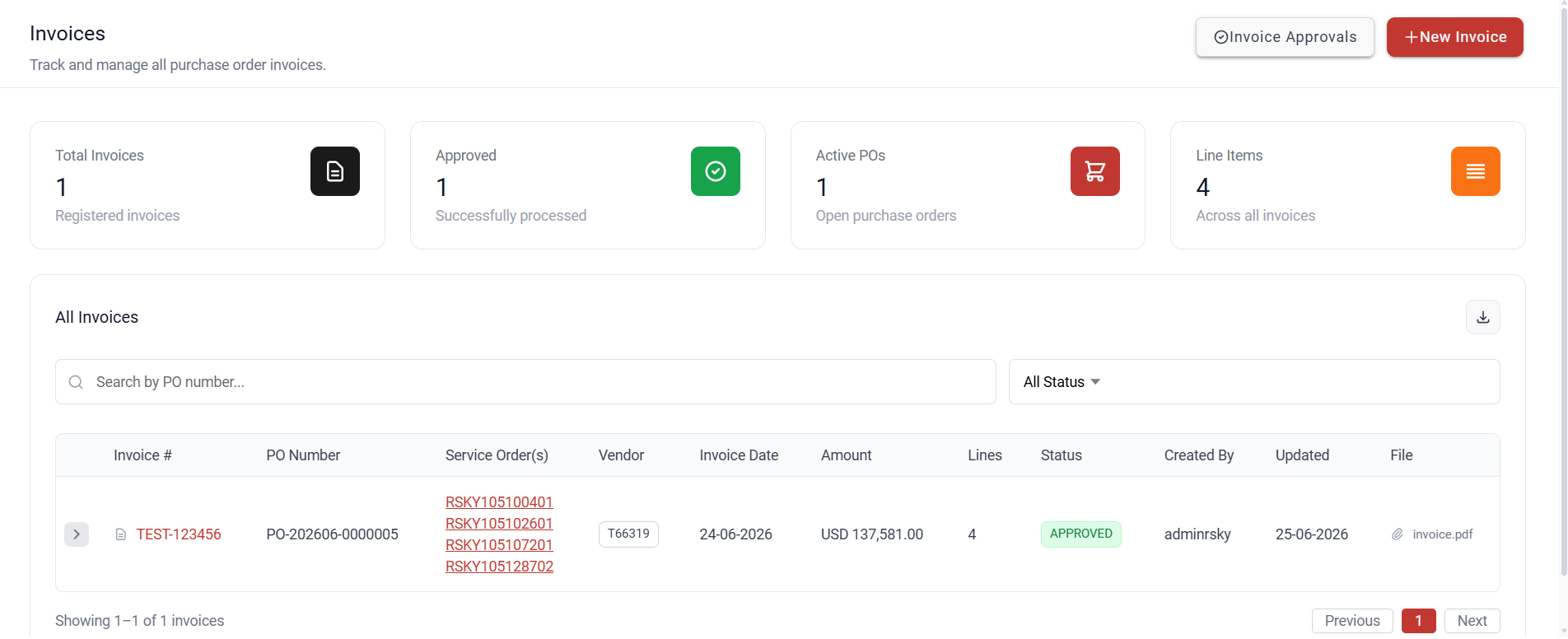The width and height of the screenshot is (1568, 639).
Task: Expand the TEST-123456 invoice row
Action: click(x=77, y=534)
